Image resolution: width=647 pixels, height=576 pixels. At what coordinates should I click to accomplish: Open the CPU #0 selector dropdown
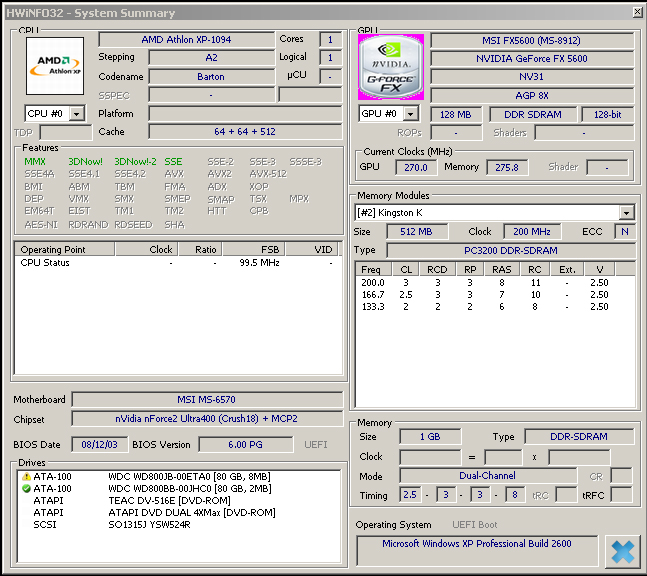(x=77, y=113)
